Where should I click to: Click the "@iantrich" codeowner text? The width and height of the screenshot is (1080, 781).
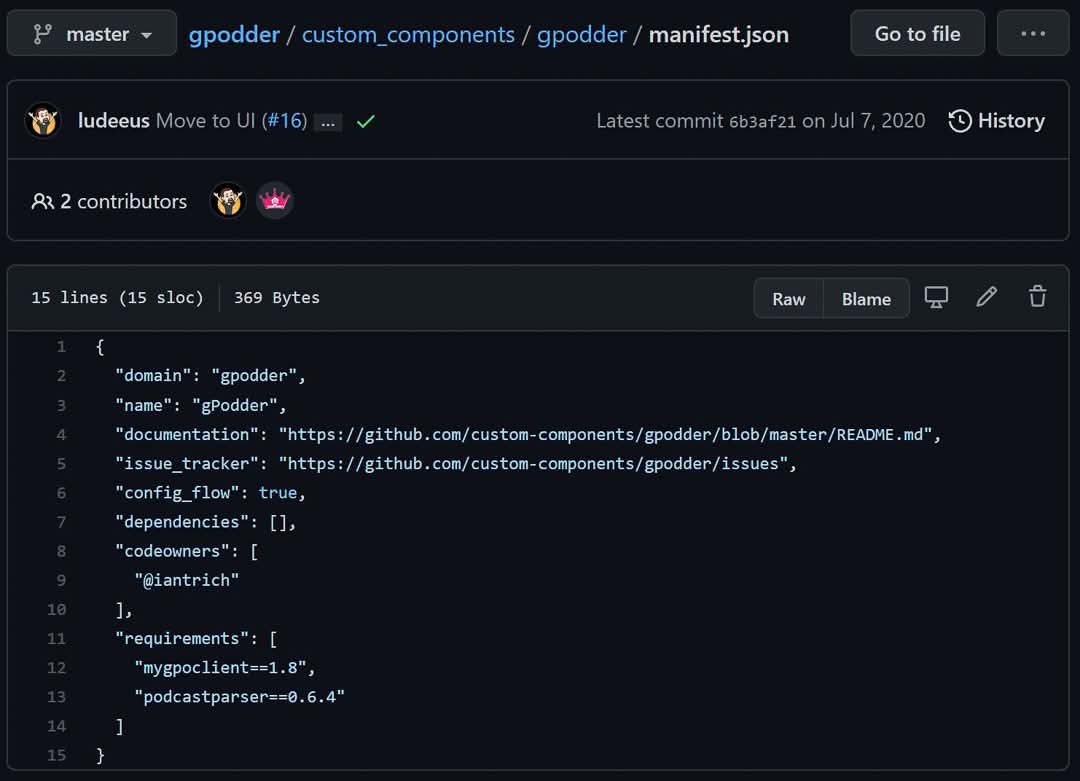coord(187,581)
